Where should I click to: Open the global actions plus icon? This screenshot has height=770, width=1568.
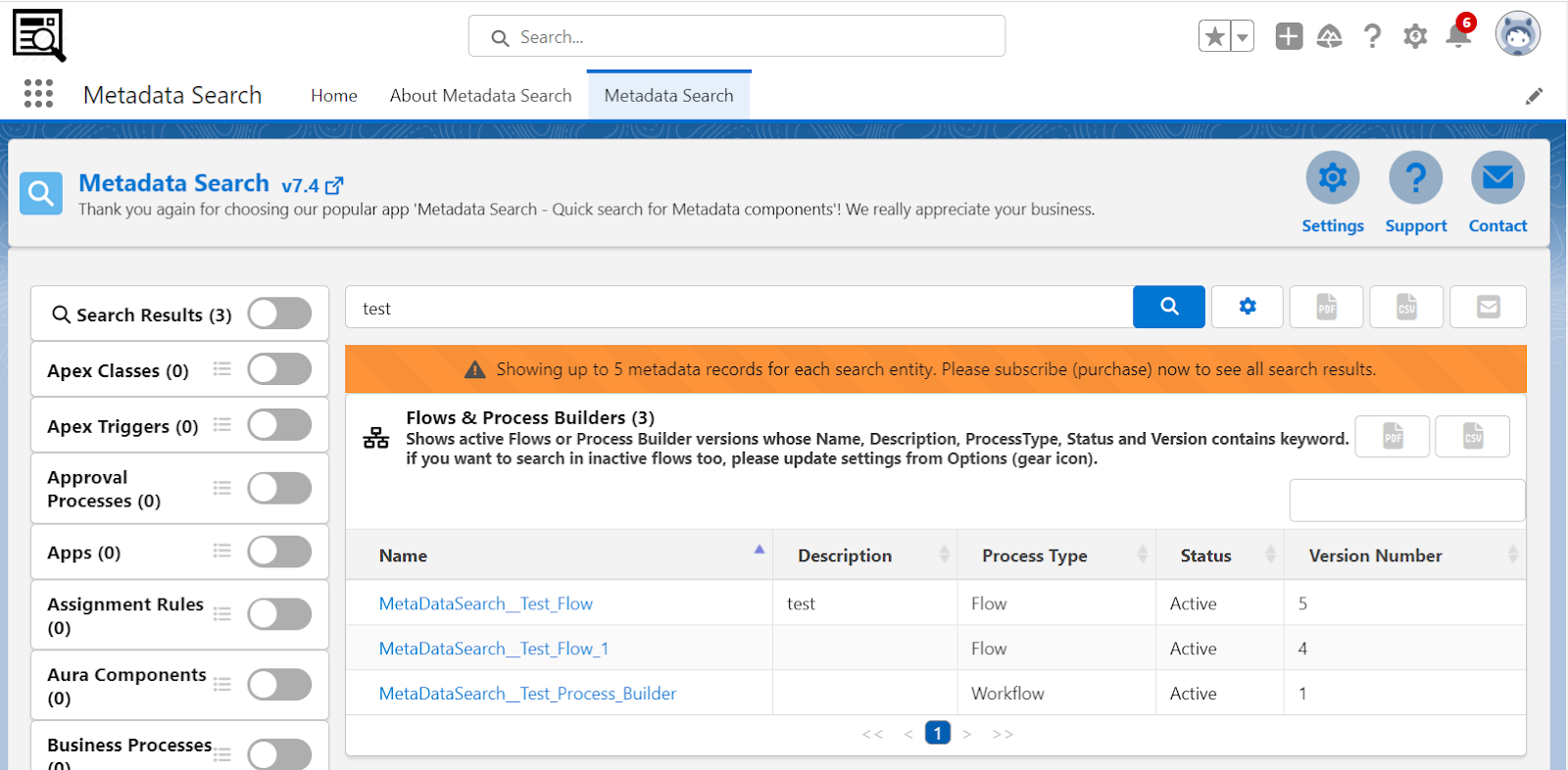tap(1289, 36)
